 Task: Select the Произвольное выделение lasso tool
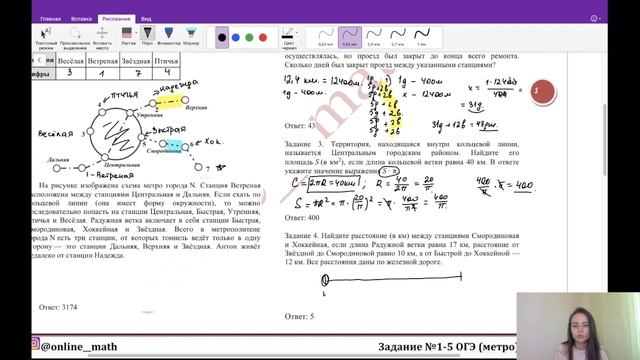coord(75,38)
